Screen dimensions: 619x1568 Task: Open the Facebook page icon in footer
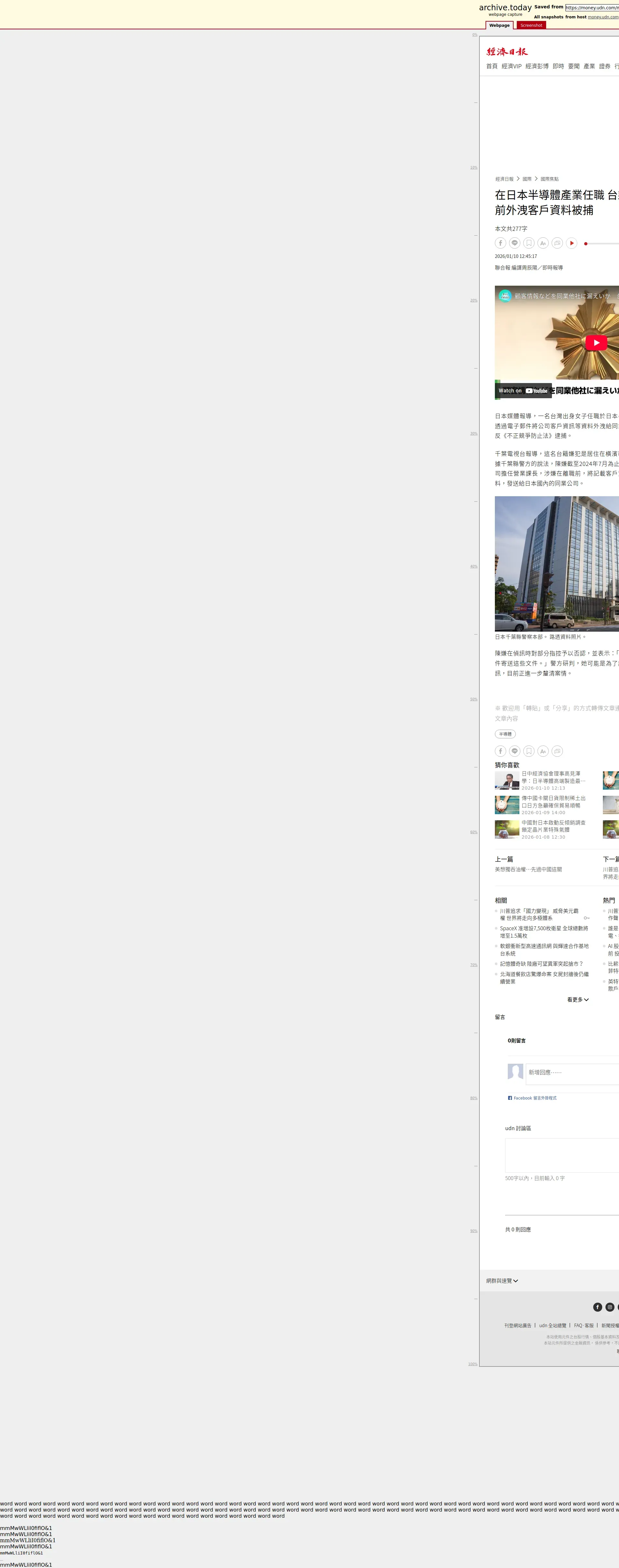pyautogui.click(x=598, y=1307)
